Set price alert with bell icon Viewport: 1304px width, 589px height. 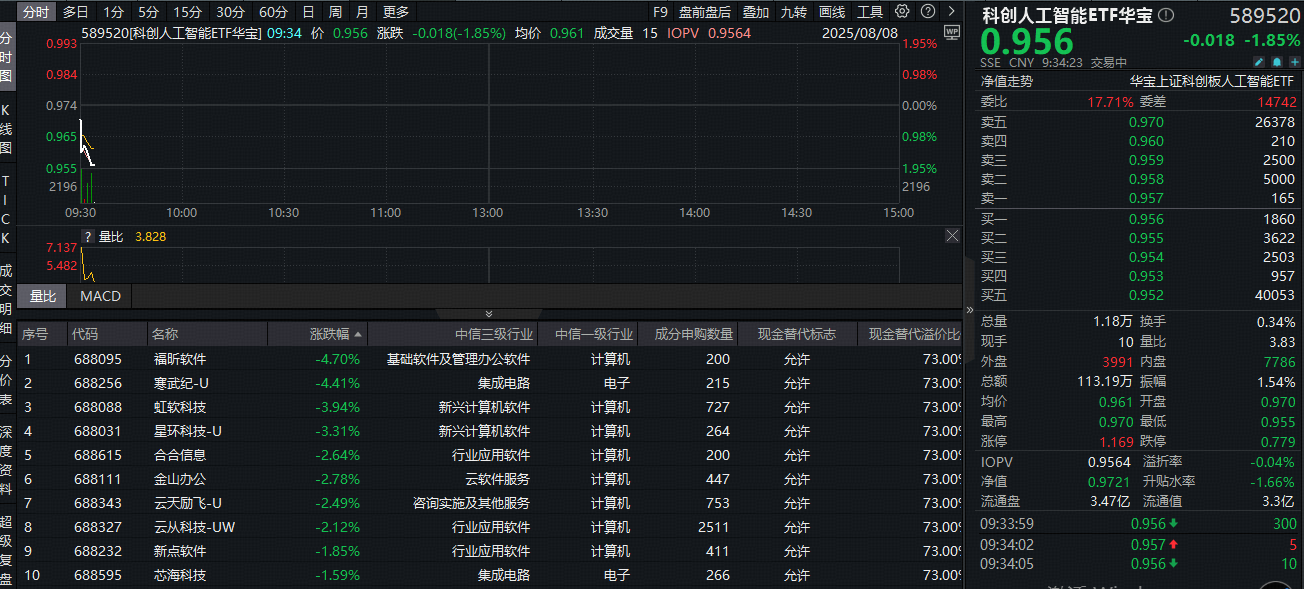pos(1276,62)
